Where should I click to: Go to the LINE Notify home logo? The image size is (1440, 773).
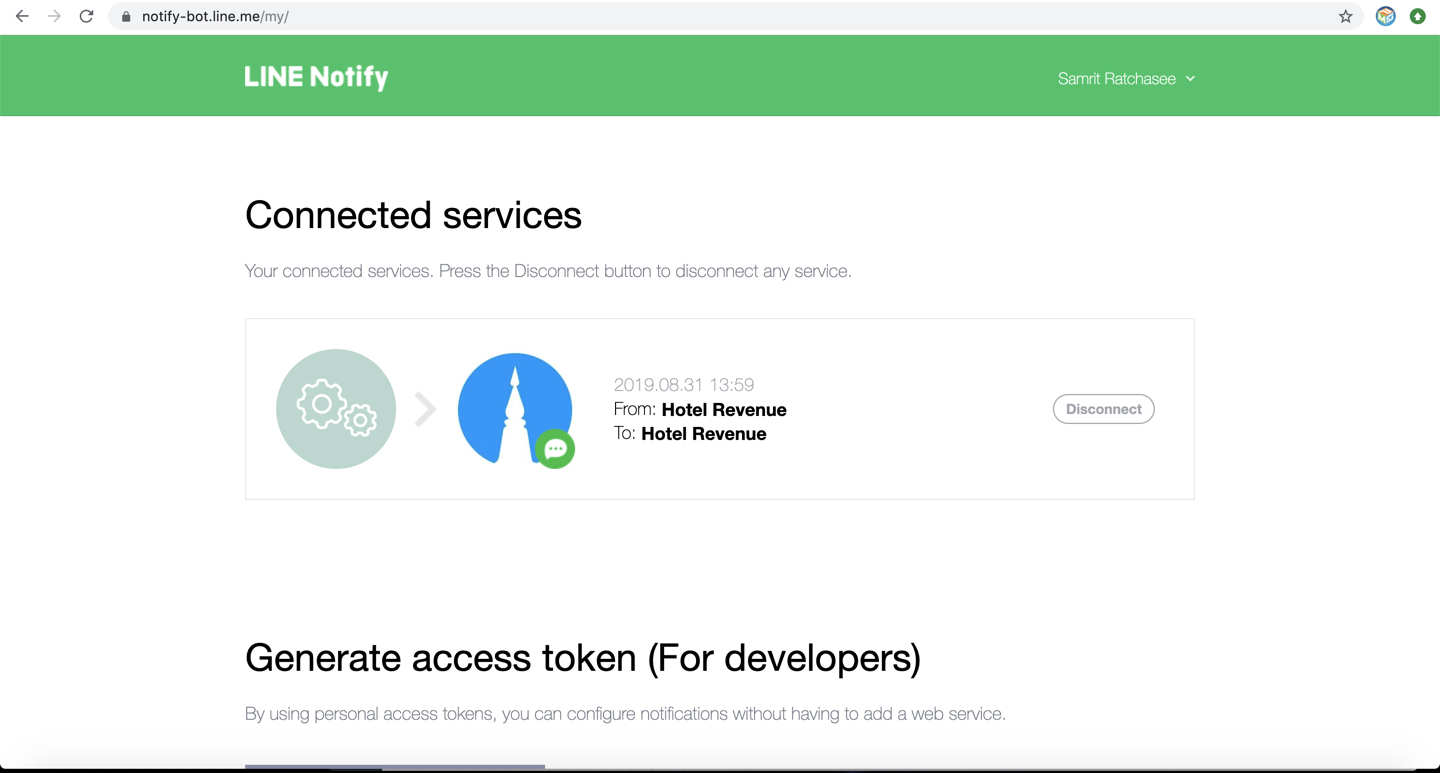(x=316, y=77)
